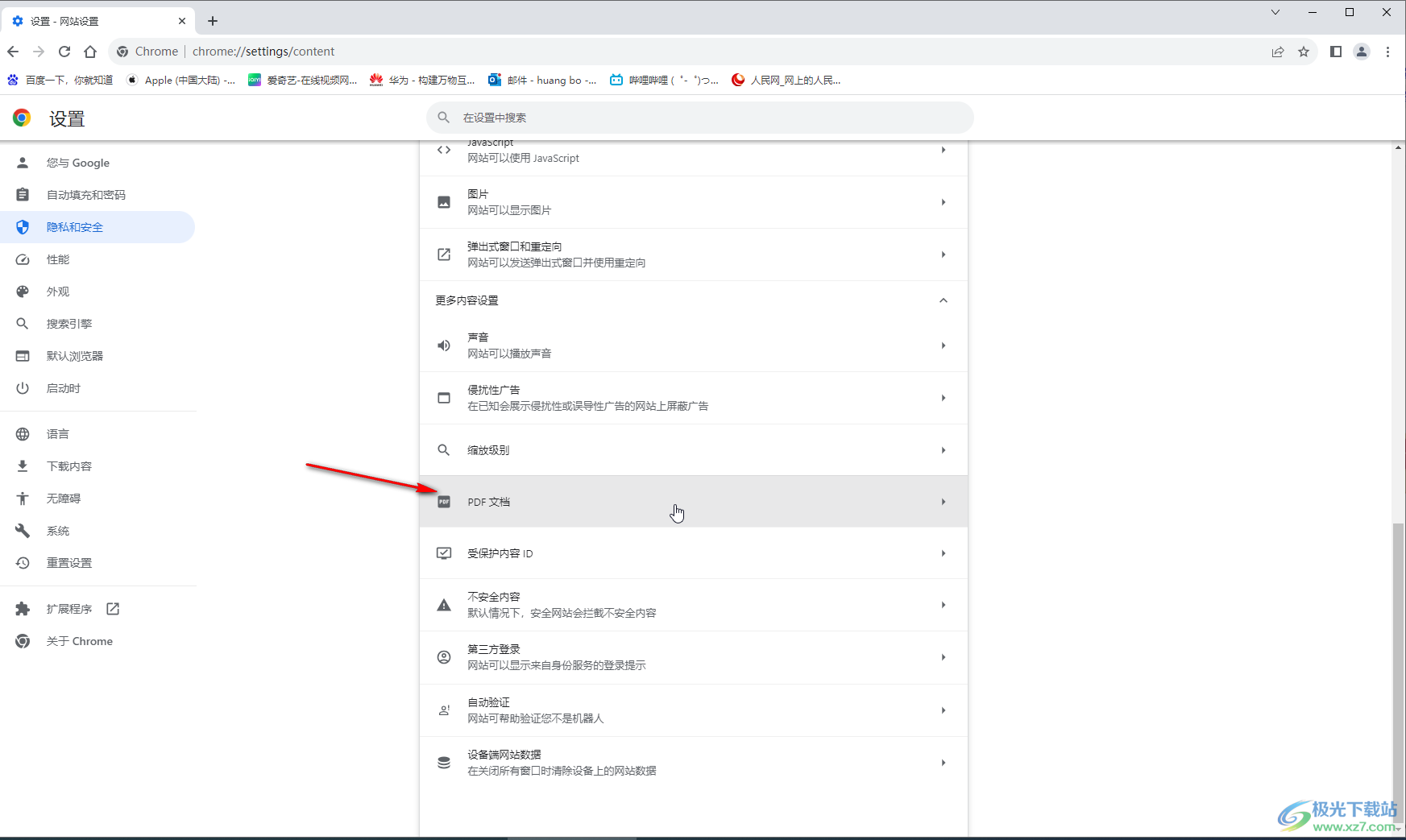Click the PDF 文档 file icon

pyautogui.click(x=444, y=502)
